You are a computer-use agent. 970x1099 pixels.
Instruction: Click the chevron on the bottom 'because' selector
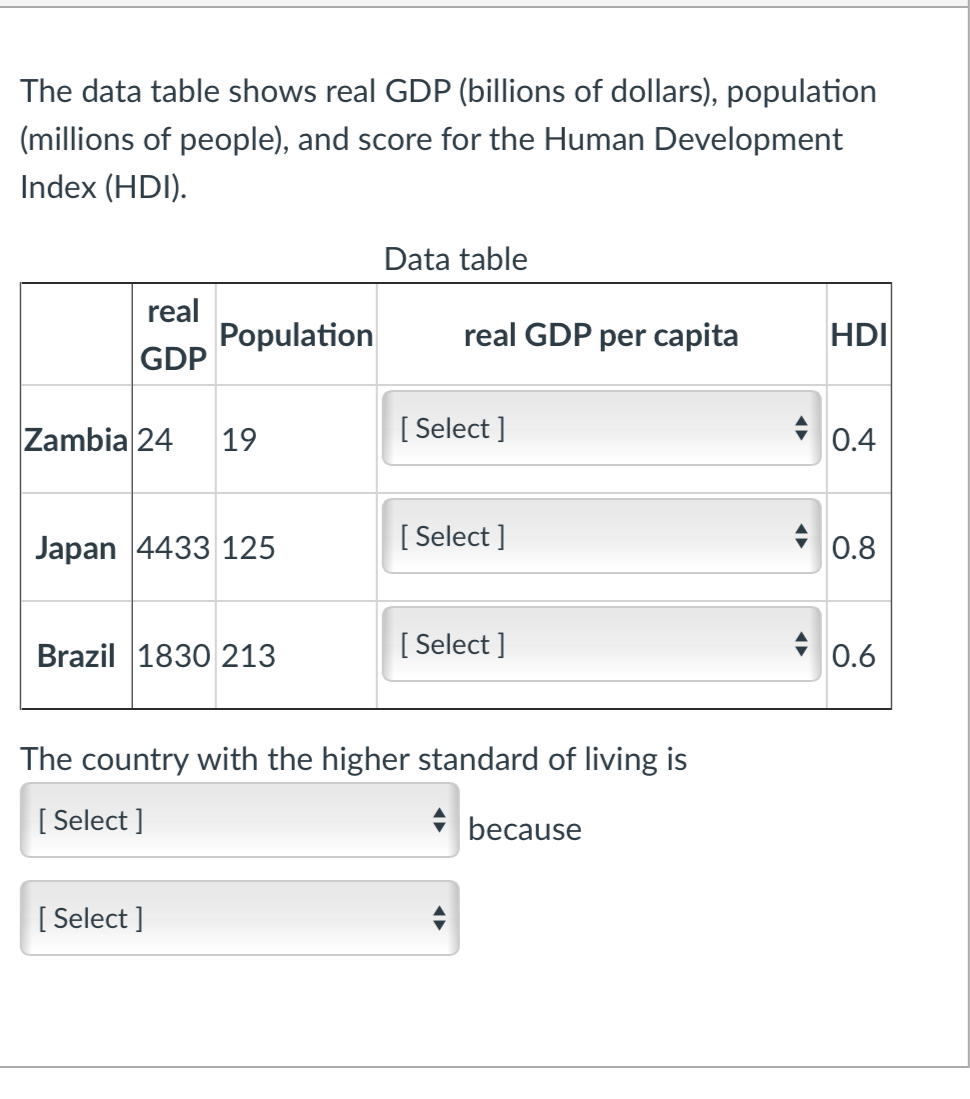(x=439, y=918)
